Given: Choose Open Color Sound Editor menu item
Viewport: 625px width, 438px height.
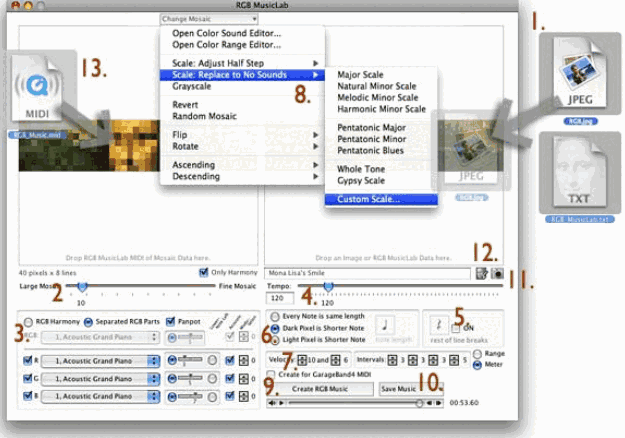Looking at the screenshot, I should (242, 33).
